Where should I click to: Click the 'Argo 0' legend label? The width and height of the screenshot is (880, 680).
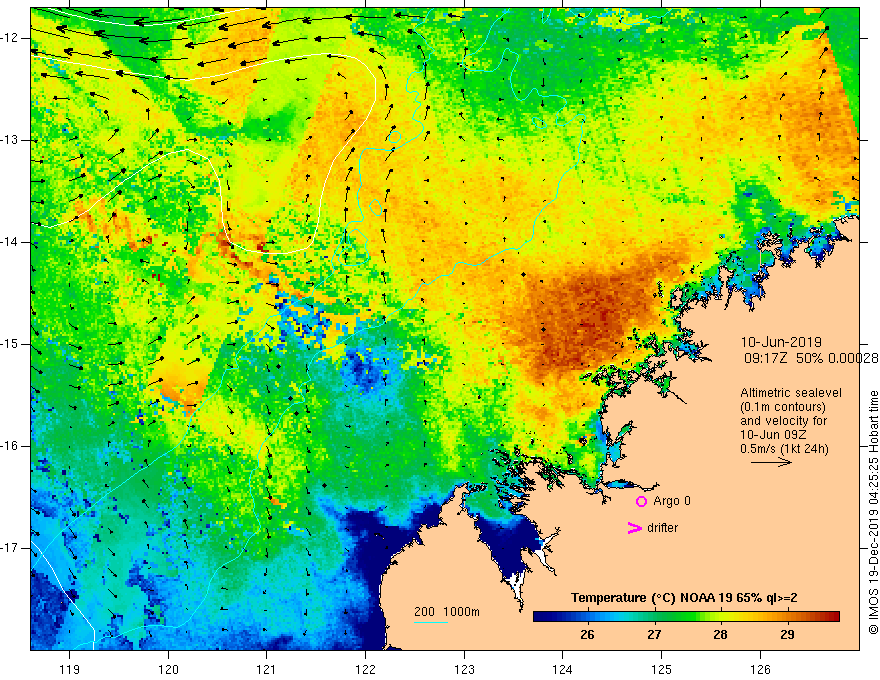pos(672,501)
